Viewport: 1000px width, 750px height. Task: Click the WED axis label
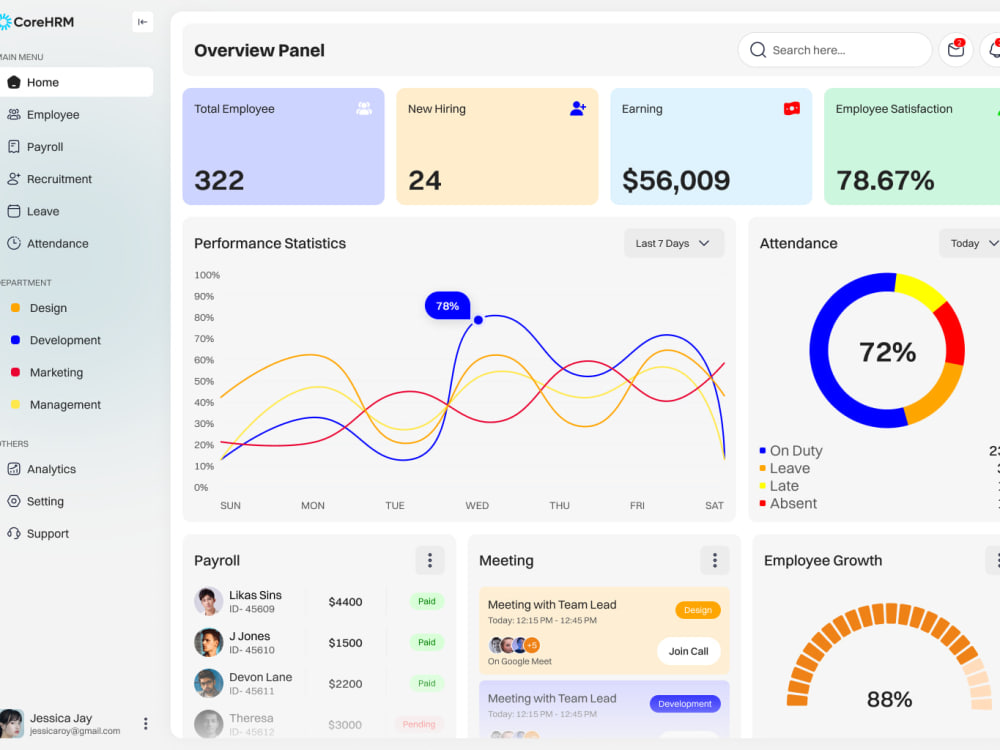point(477,506)
